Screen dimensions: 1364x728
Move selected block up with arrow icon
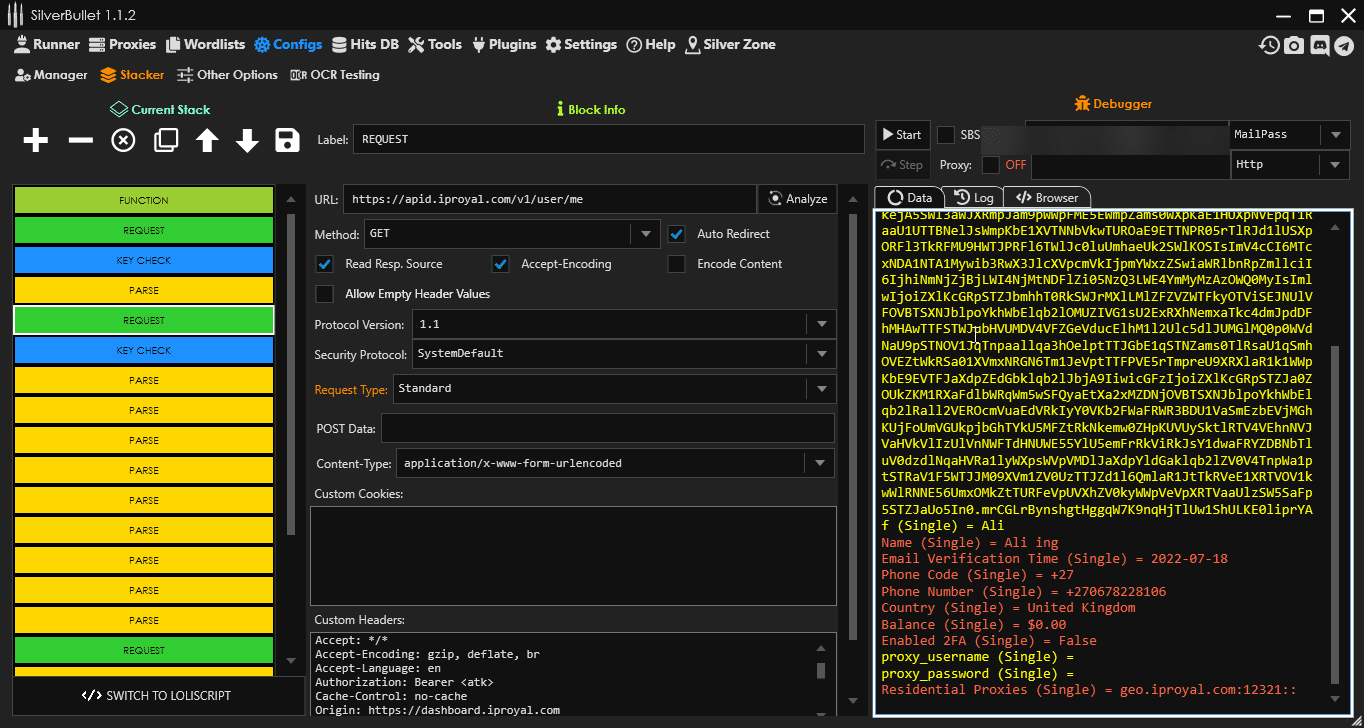[x=207, y=140]
